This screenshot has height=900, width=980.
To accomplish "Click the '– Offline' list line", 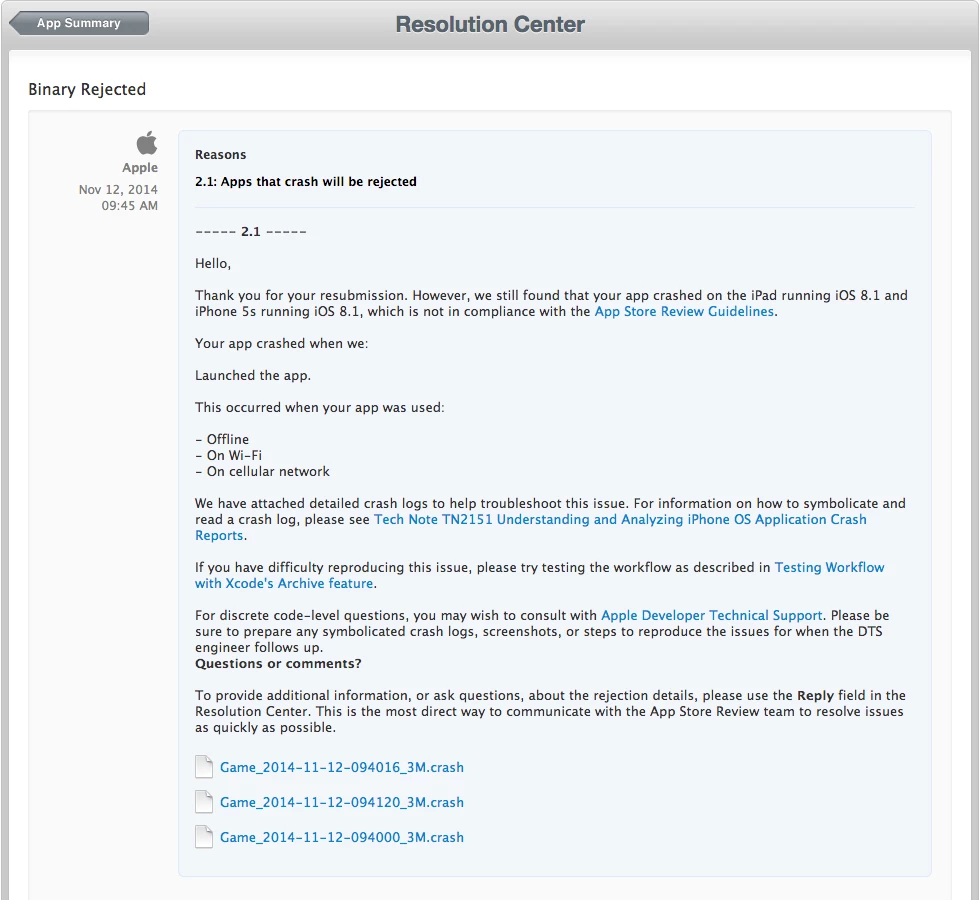I will (222, 439).
